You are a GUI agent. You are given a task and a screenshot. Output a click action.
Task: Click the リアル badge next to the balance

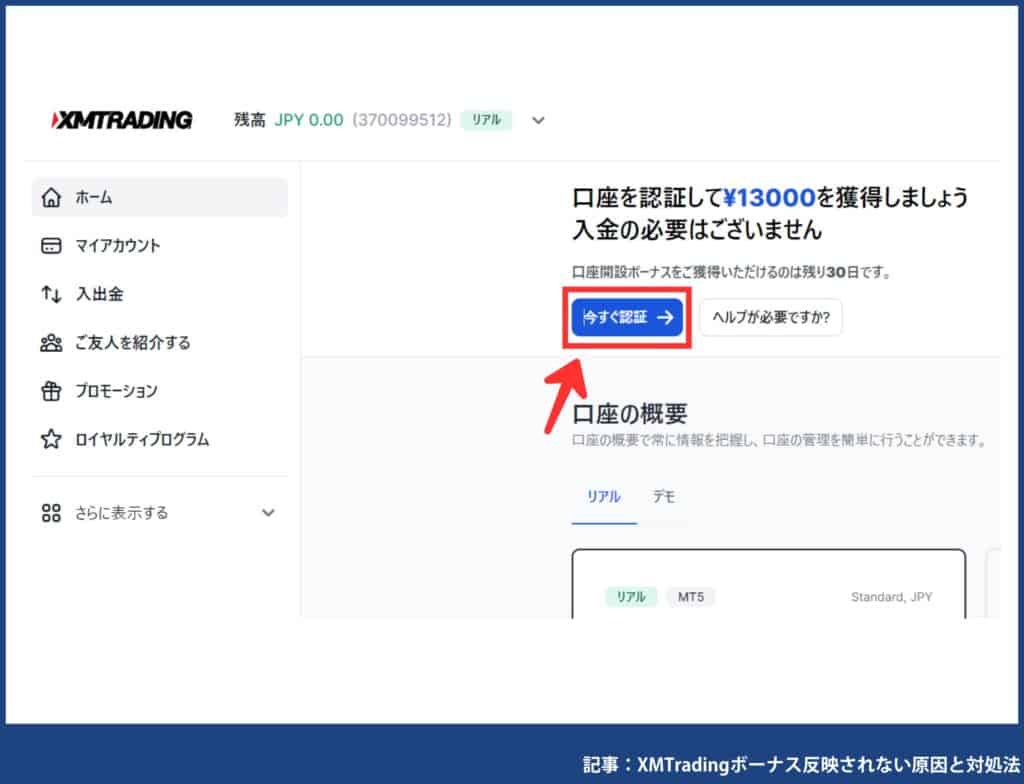(486, 119)
